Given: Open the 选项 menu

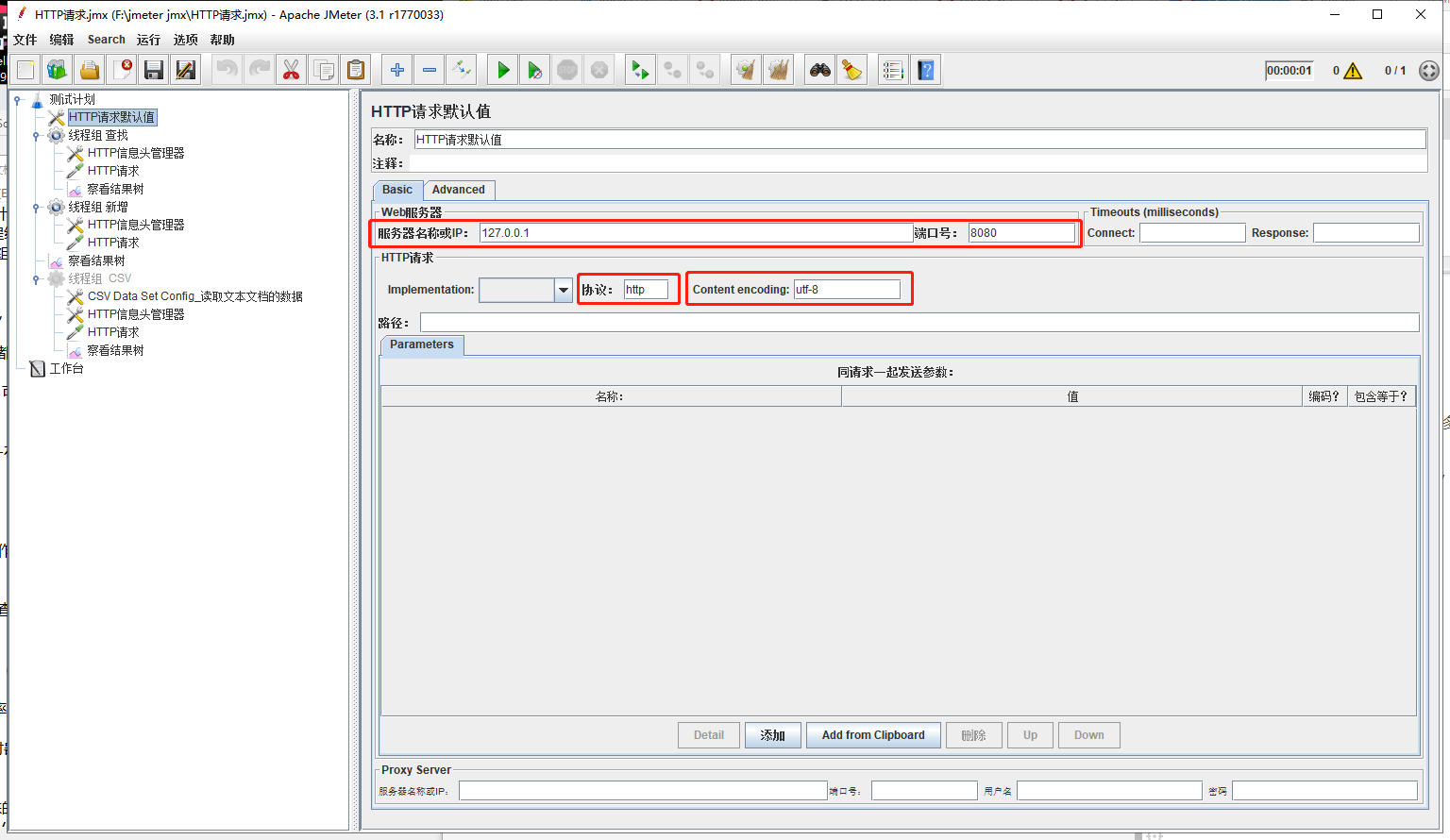Looking at the screenshot, I should click(186, 40).
